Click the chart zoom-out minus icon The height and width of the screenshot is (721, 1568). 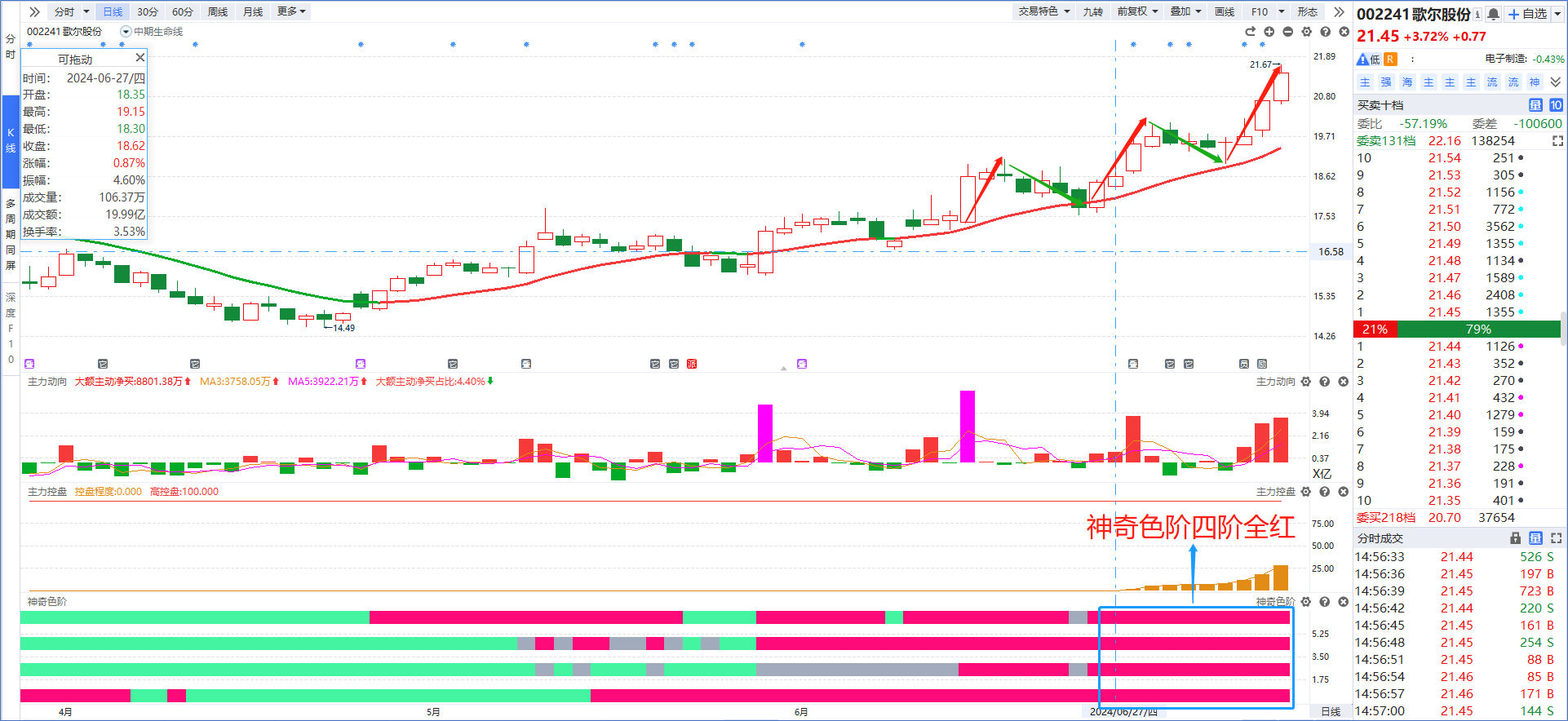[x=1287, y=31]
